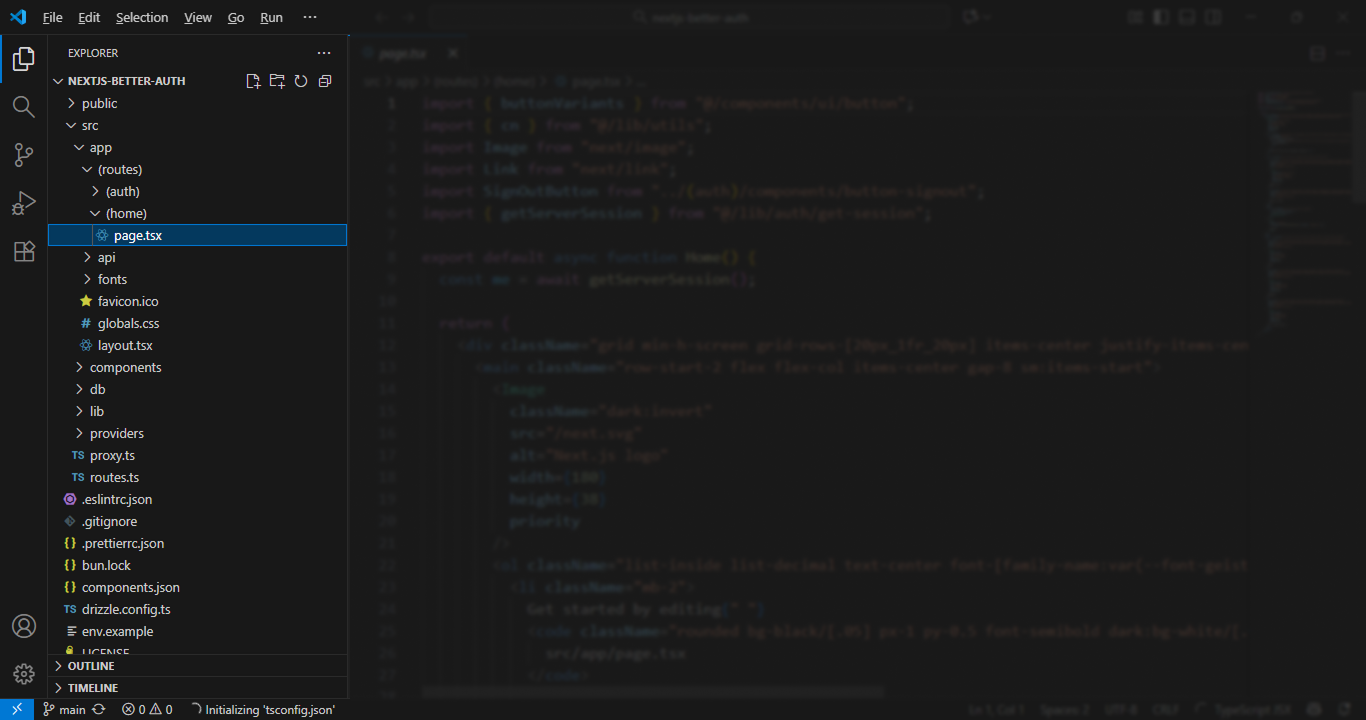1366x720 pixels.
Task: Expand the (auth) folder
Action: tap(122, 191)
